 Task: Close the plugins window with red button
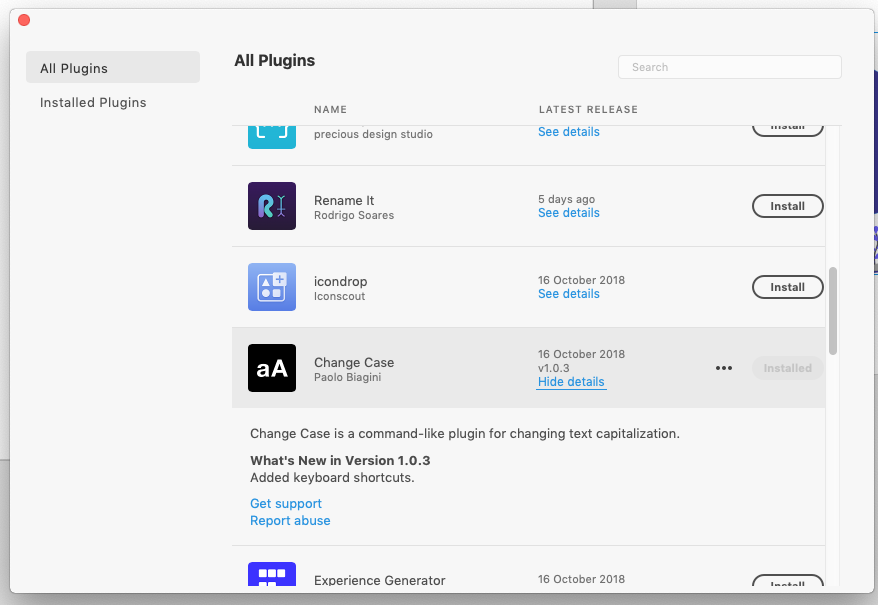point(24,20)
